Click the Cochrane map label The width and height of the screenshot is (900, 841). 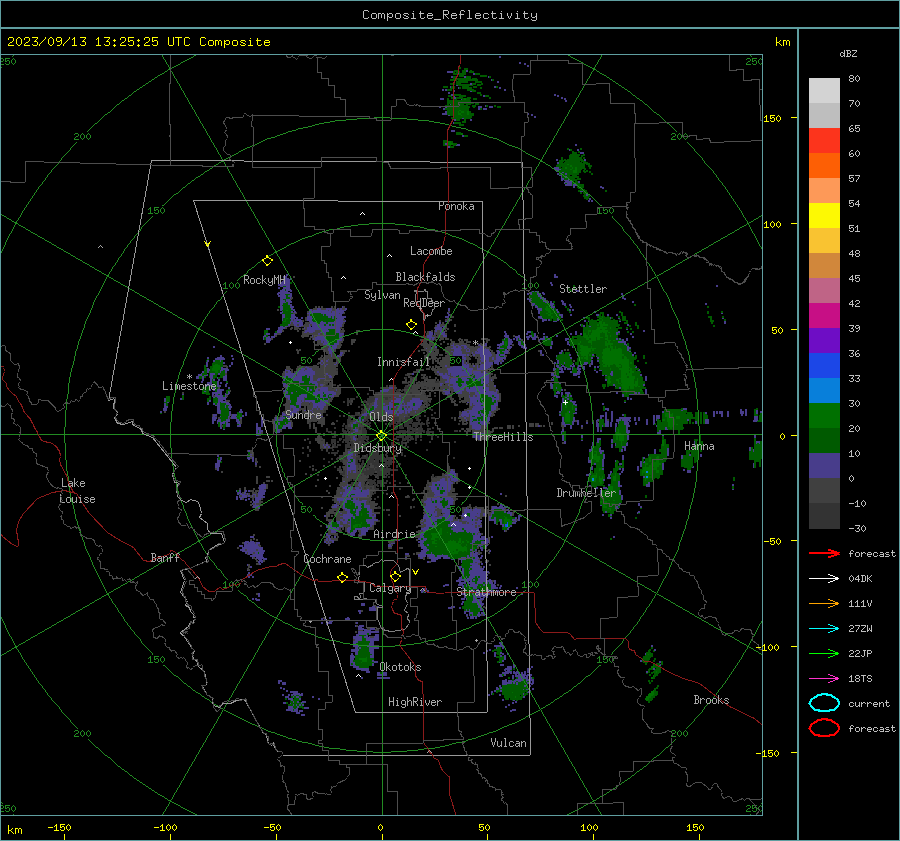pyautogui.click(x=327, y=559)
